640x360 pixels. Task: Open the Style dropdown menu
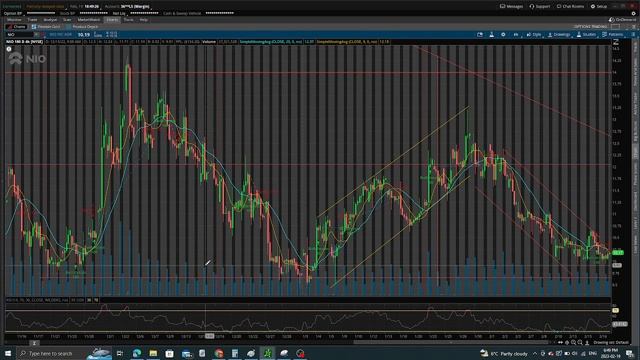point(534,35)
